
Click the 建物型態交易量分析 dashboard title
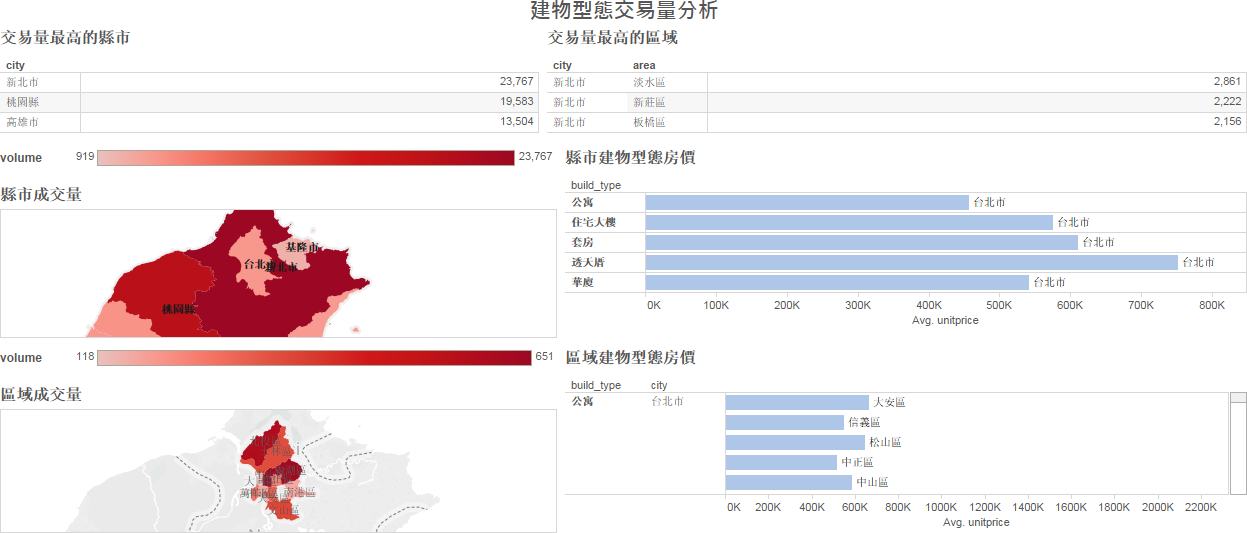[624, 11]
